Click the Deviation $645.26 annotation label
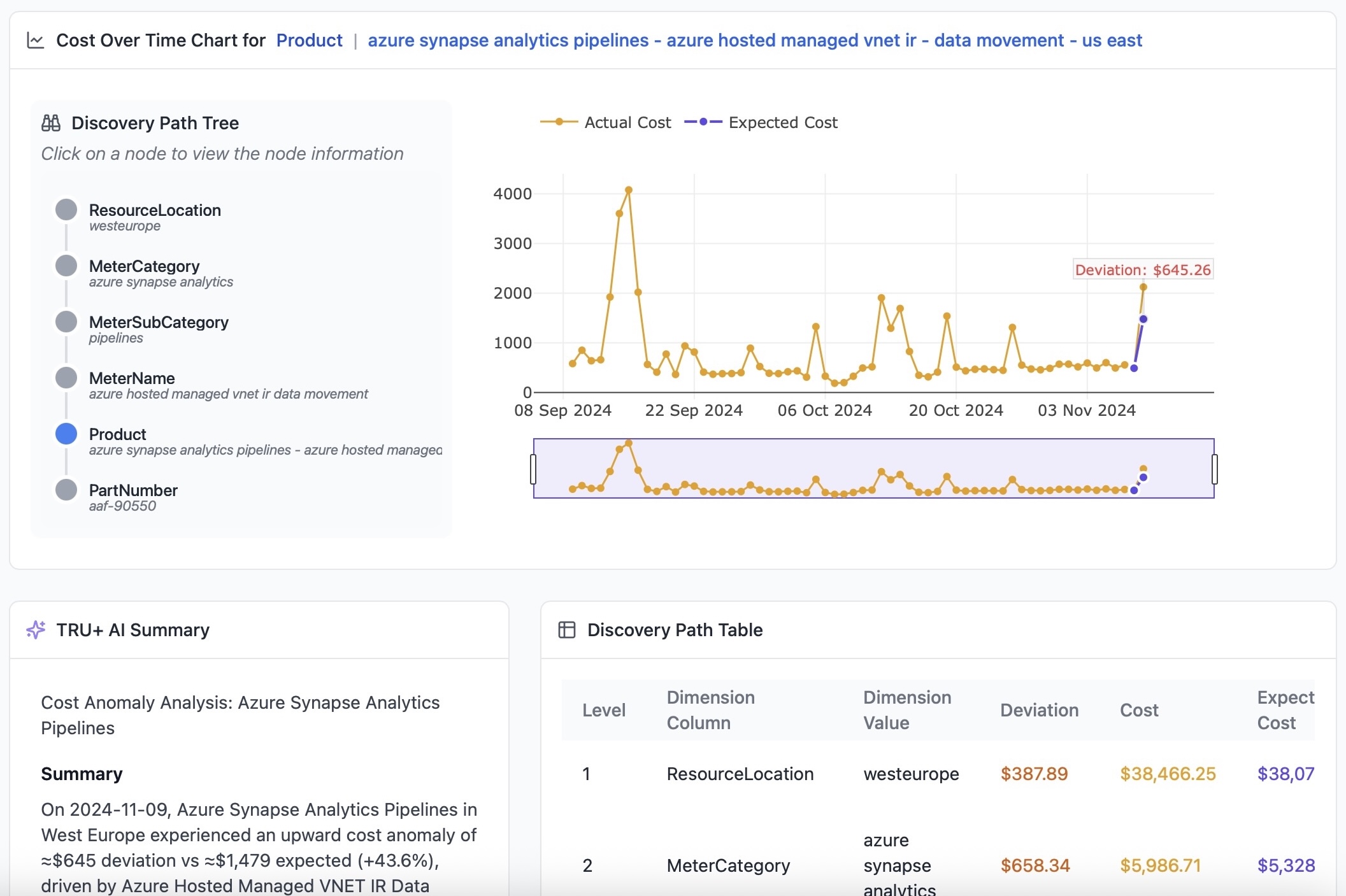The height and width of the screenshot is (896, 1346). pos(1143,270)
